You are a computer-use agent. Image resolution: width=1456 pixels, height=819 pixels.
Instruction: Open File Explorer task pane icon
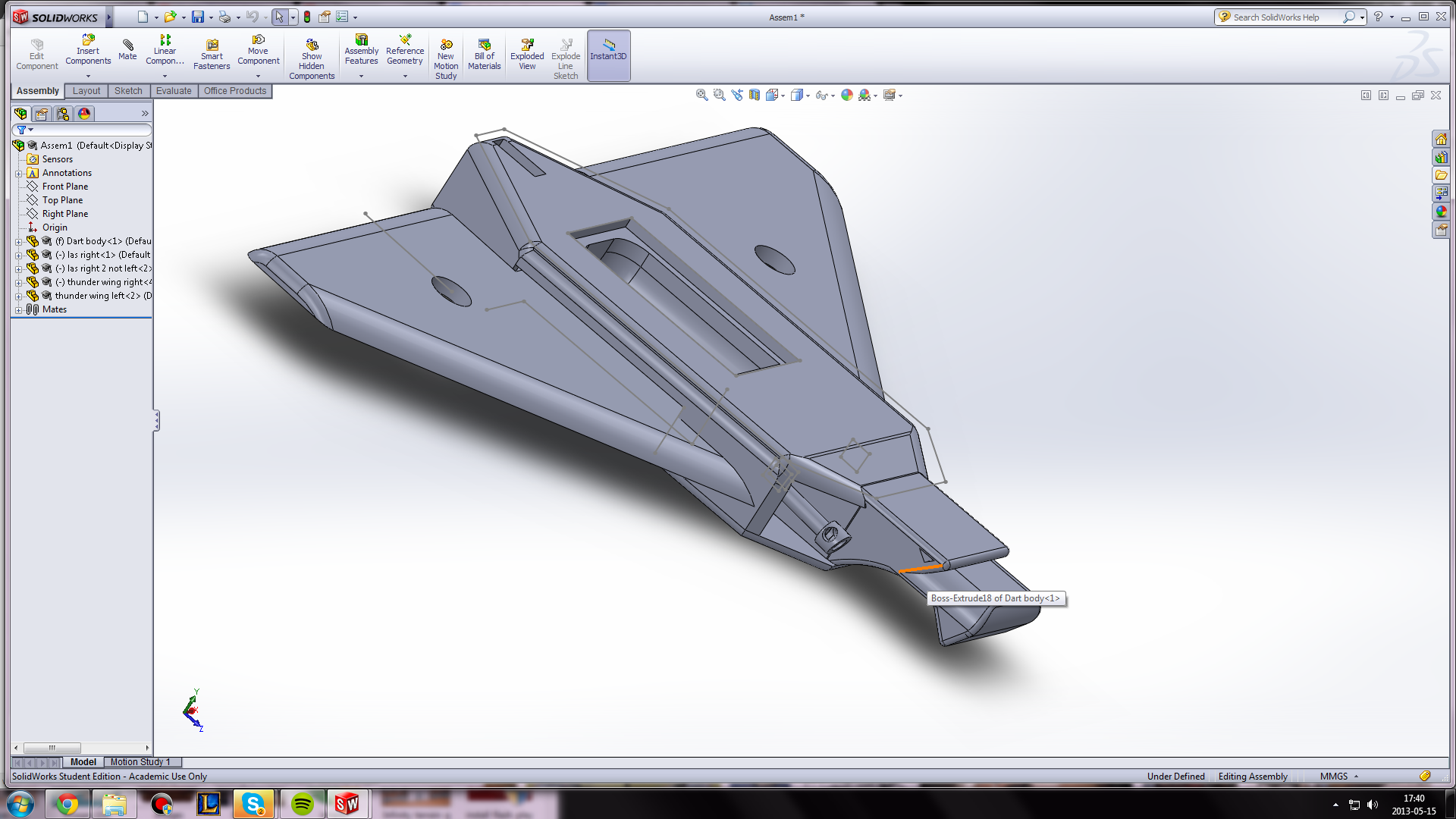coord(1441,175)
